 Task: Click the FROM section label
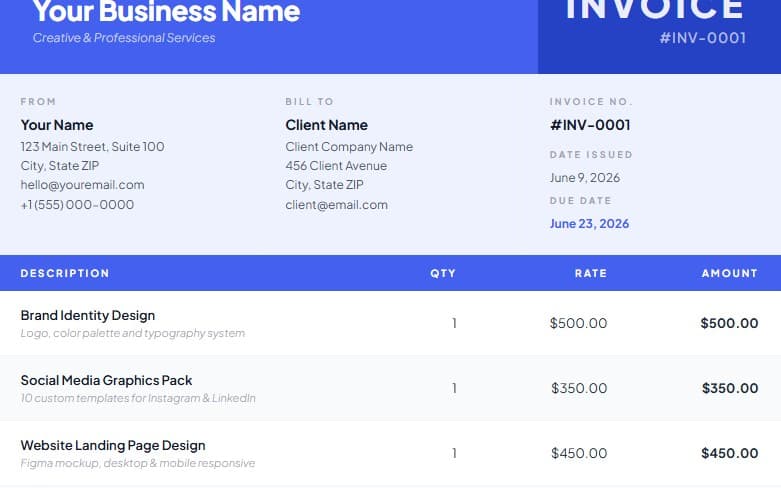click(x=38, y=102)
